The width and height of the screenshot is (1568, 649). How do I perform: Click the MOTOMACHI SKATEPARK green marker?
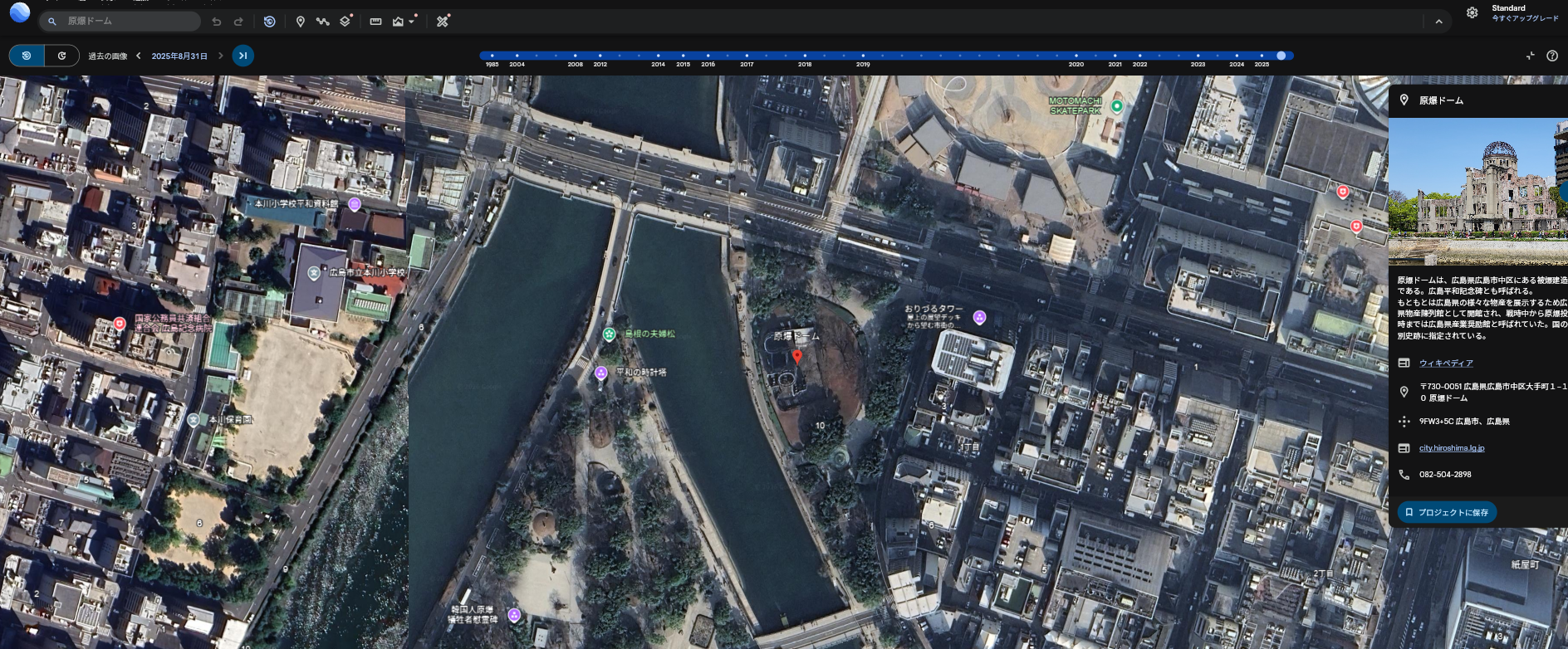[x=1117, y=106]
